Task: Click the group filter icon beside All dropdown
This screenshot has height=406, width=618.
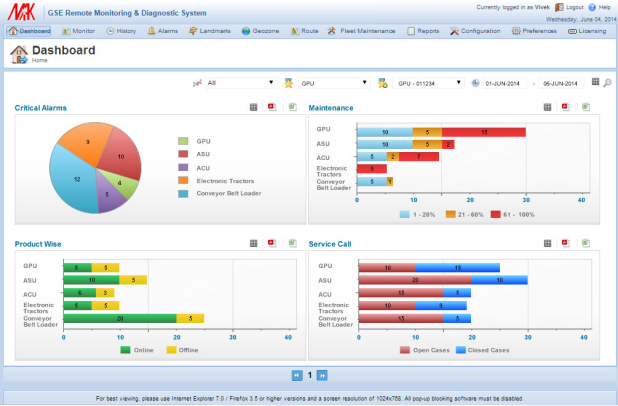Action: pyautogui.click(x=197, y=83)
